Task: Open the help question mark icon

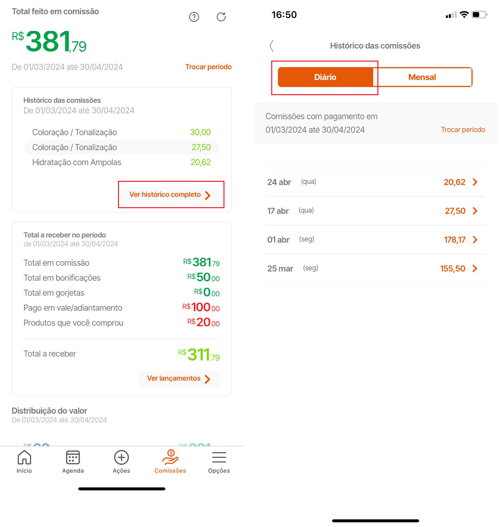Action: [x=194, y=17]
